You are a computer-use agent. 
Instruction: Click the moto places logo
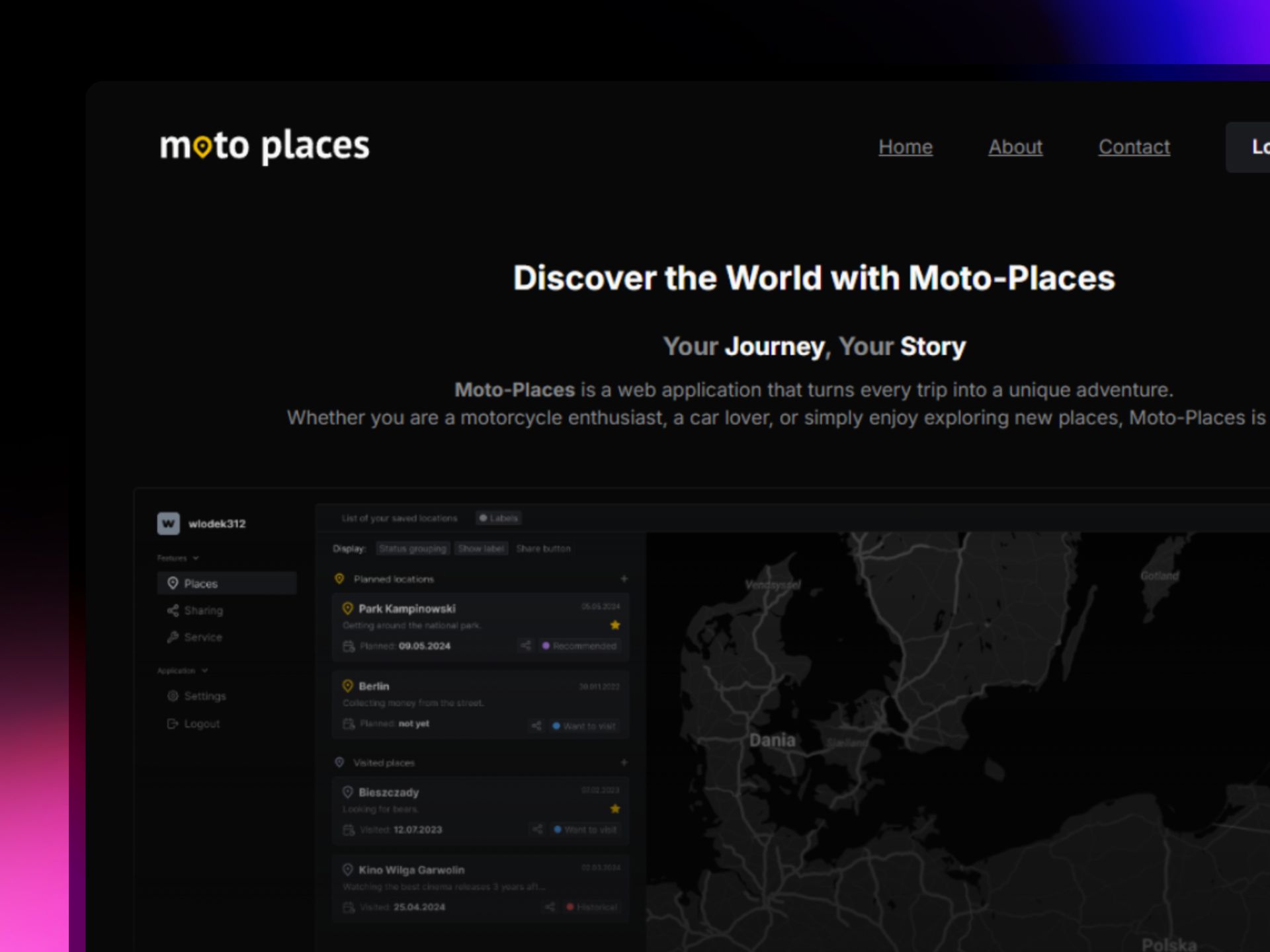pyautogui.click(x=265, y=147)
